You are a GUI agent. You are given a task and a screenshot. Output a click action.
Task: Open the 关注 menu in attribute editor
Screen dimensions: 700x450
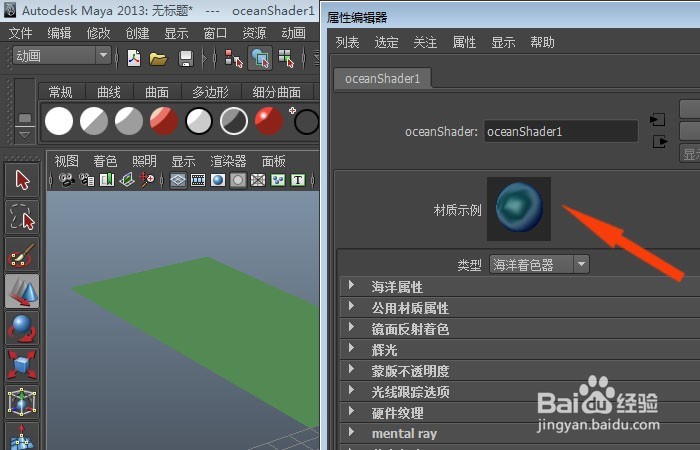[x=425, y=42]
